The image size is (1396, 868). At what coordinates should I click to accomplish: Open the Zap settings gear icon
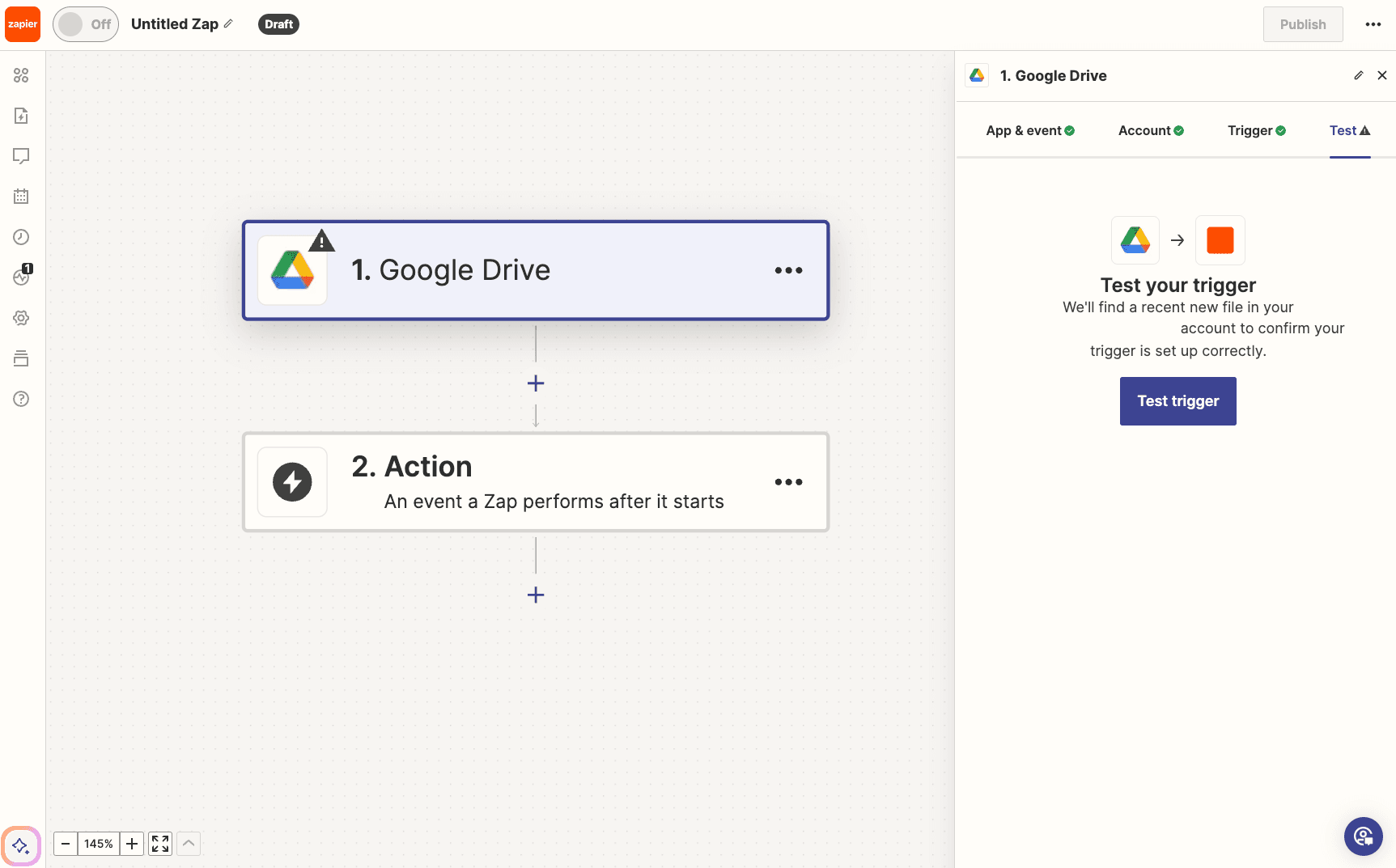(21, 318)
